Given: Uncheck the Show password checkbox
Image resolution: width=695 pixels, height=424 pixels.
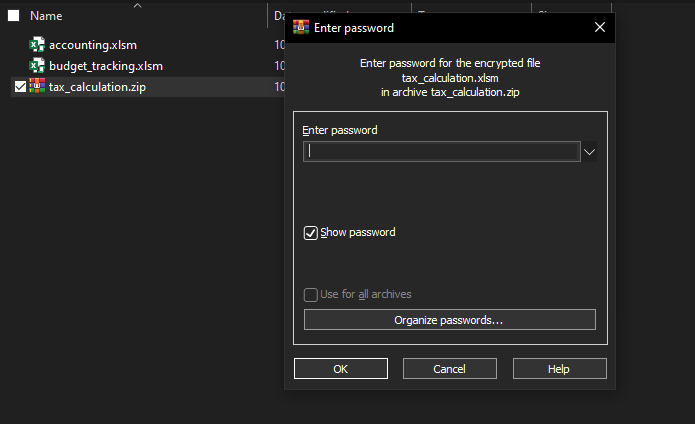Looking at the screenshot, I should tap(311, 233).
